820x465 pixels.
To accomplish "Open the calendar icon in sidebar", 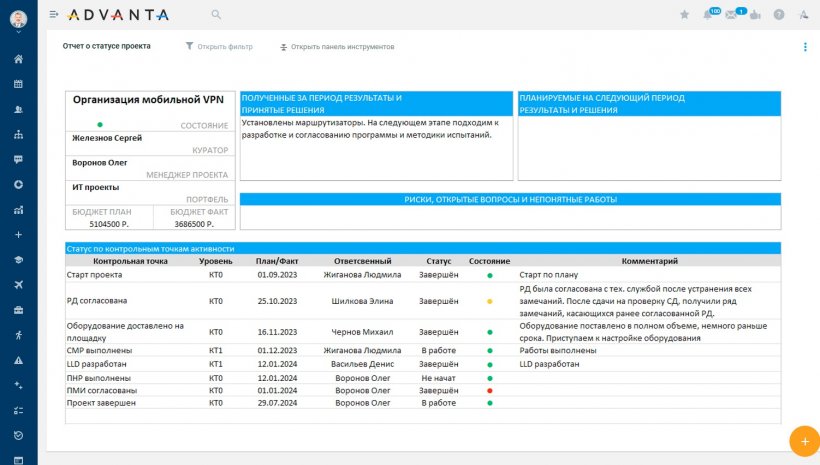I will click(x=18, y=84).
